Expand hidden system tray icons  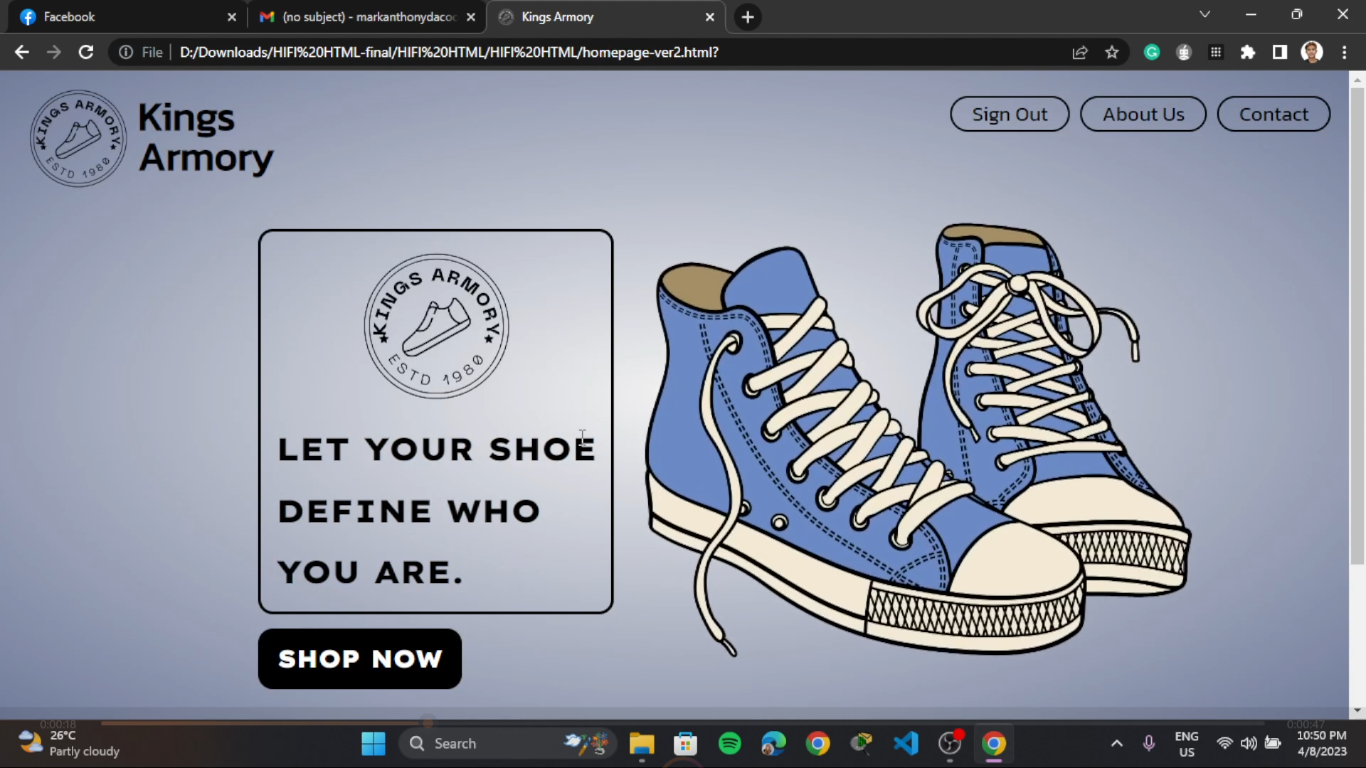(1117, 743)
